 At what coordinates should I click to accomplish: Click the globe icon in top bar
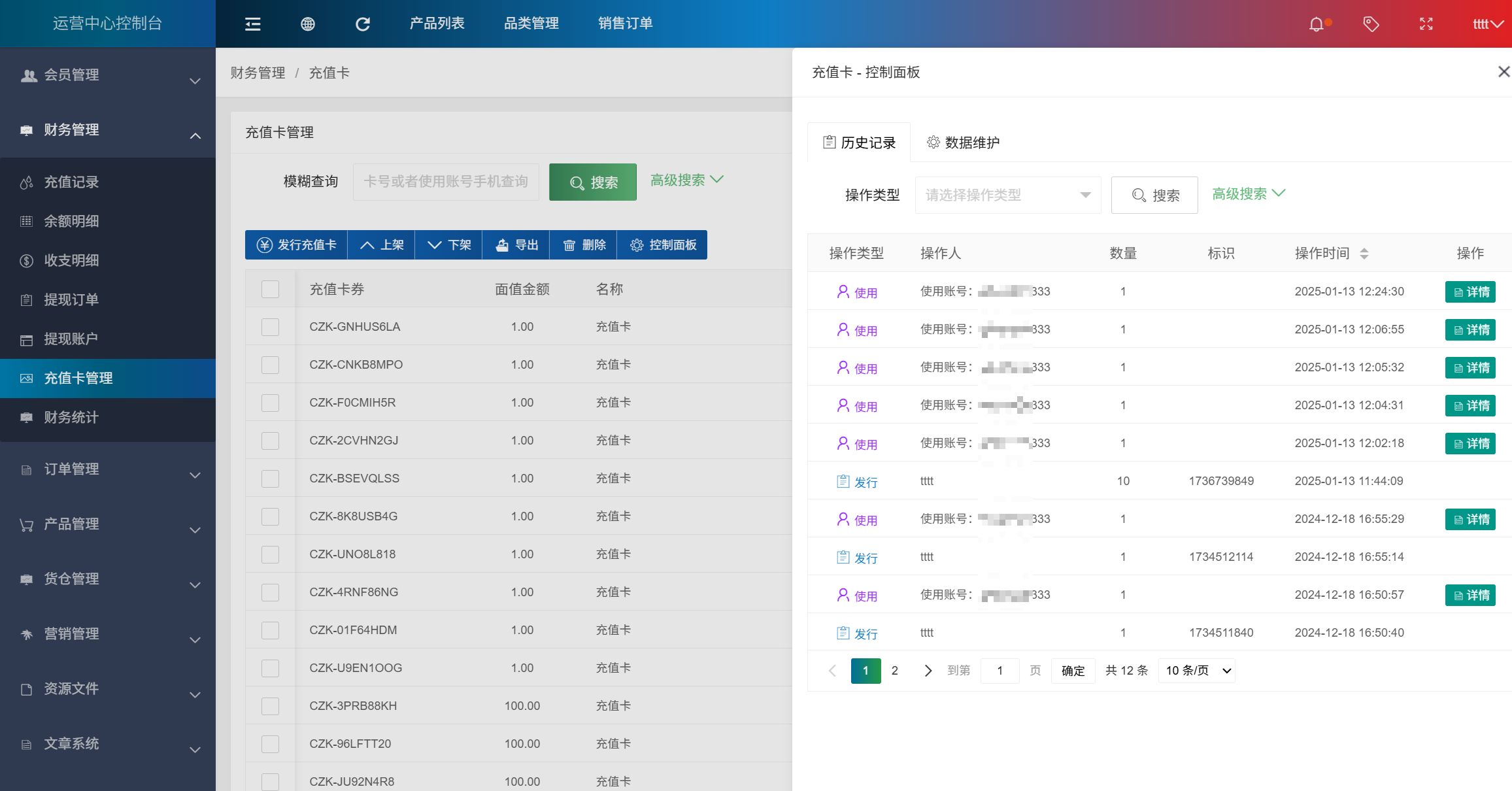[308, 24]
